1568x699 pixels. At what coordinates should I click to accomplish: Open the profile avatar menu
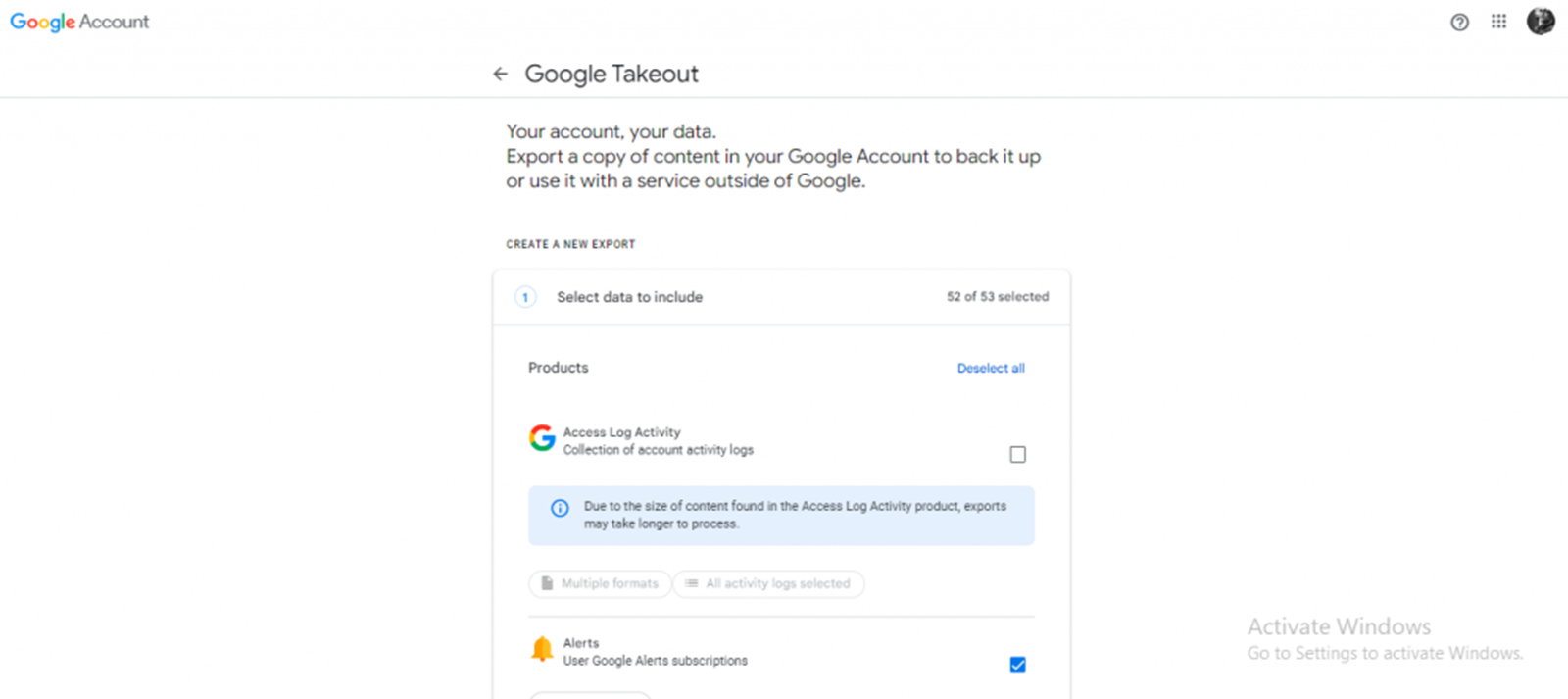1540,22
